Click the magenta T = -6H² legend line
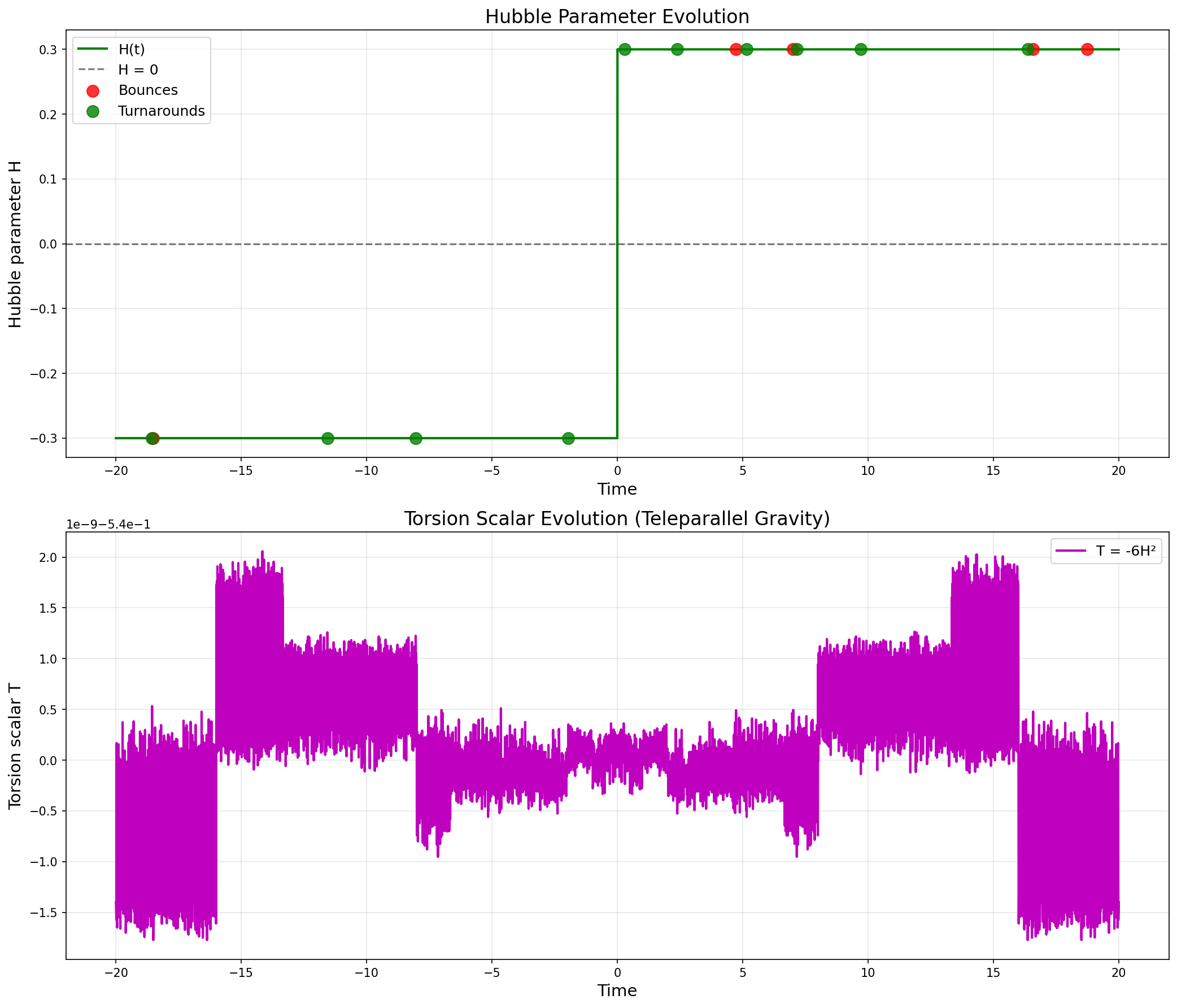Image resolution: width=1177 pixels, height=1008 pixels. pos(1071,551)
